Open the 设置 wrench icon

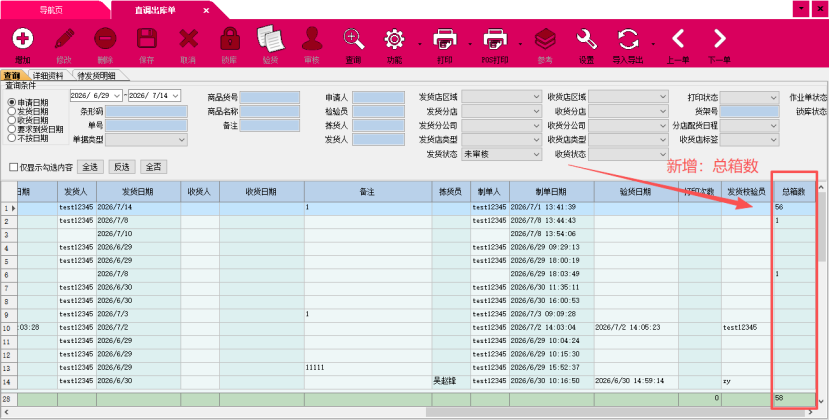586,39
